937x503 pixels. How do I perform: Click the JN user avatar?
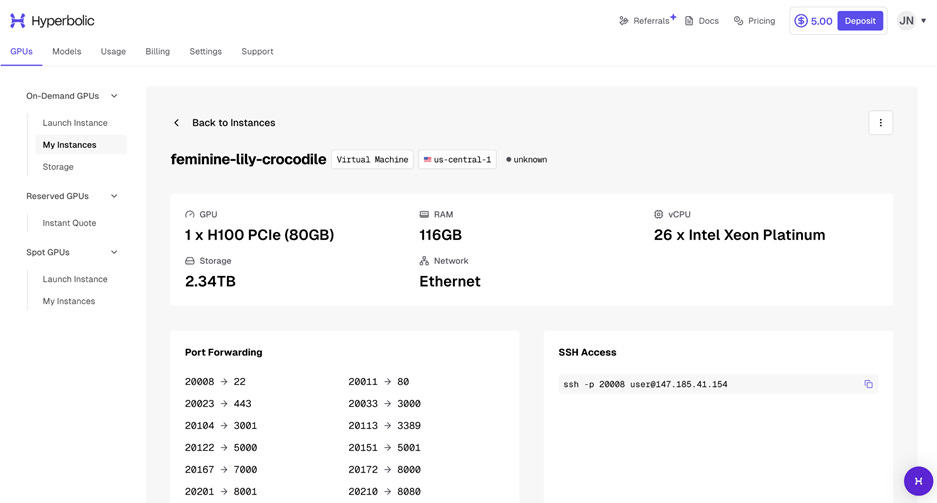coord(907,21)
